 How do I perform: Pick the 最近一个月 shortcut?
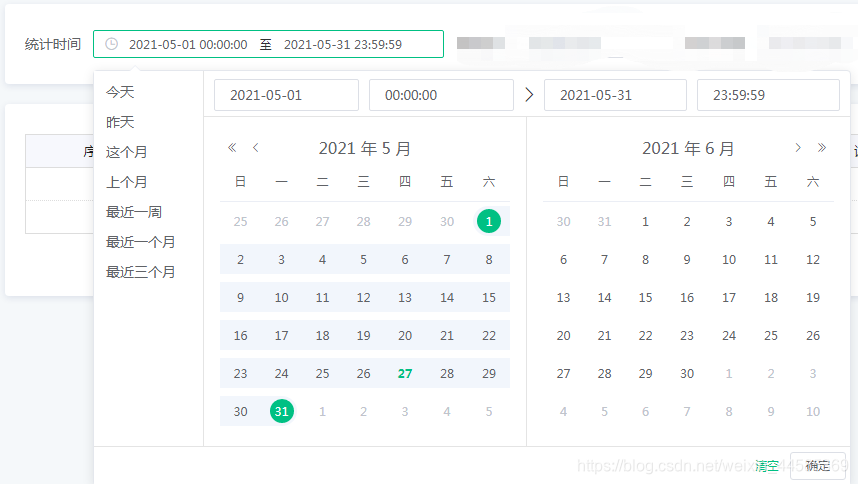point(140,242)
